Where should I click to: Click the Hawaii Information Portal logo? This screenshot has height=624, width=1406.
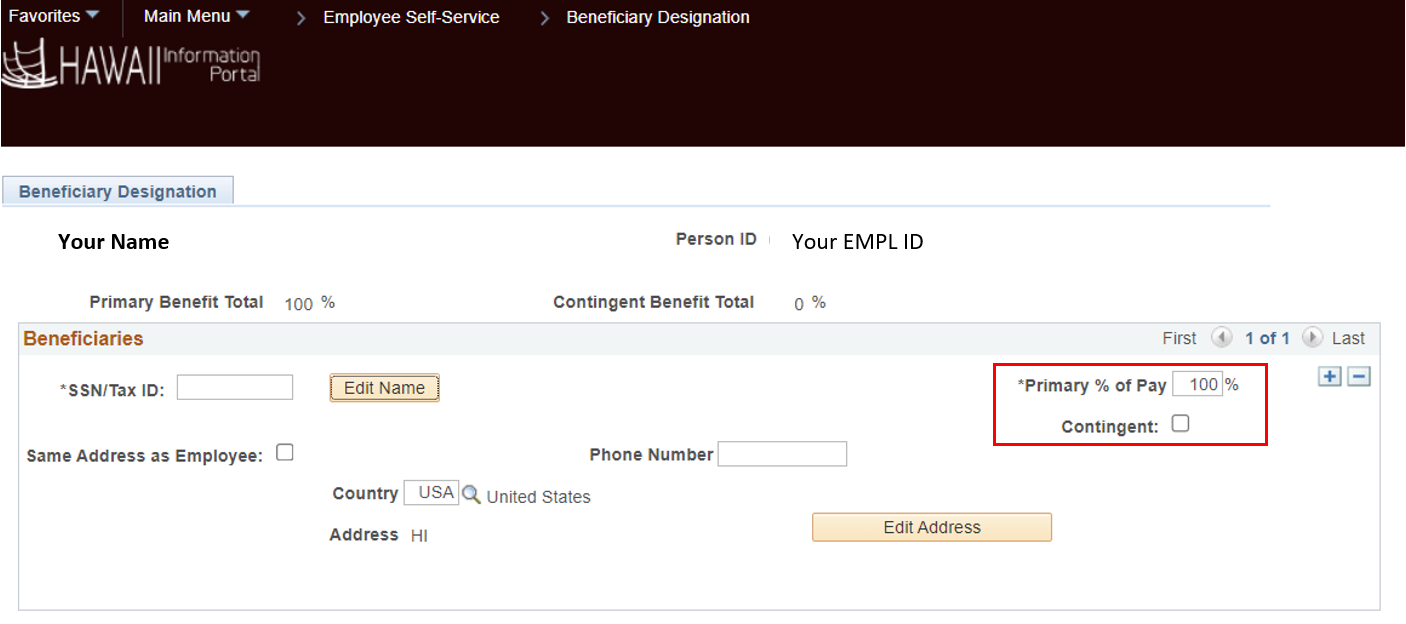tap(131, 63)
